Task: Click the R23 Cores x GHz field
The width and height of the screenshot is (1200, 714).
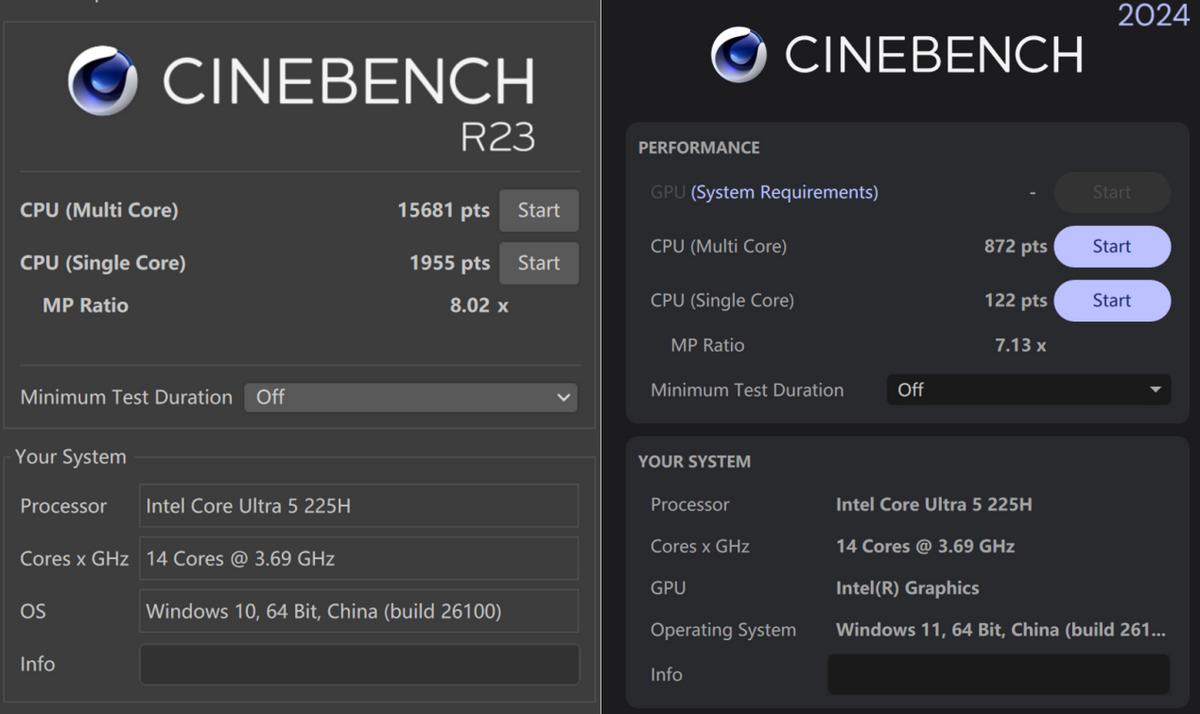Action: click(x=358, y=558)
